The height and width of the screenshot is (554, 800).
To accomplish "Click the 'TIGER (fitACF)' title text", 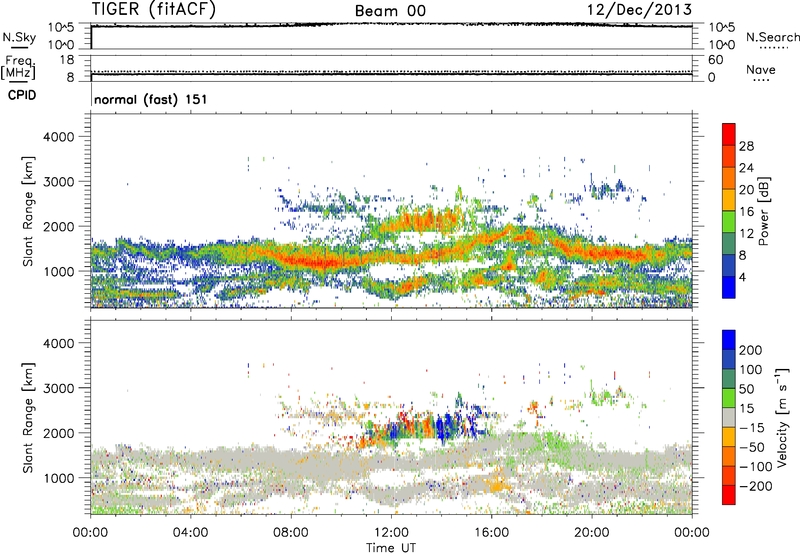I will point(154,9).
